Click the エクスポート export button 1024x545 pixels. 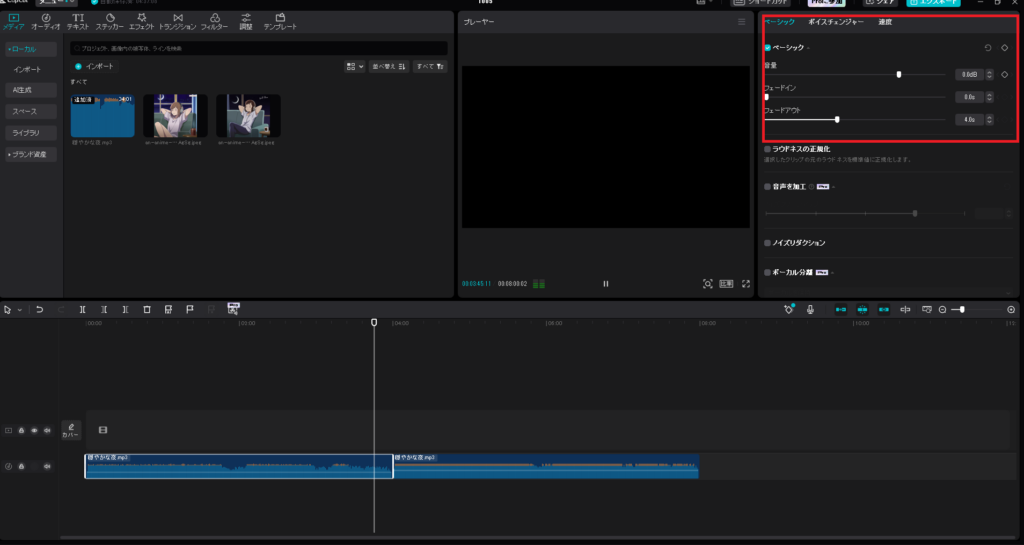coord(933,3)
